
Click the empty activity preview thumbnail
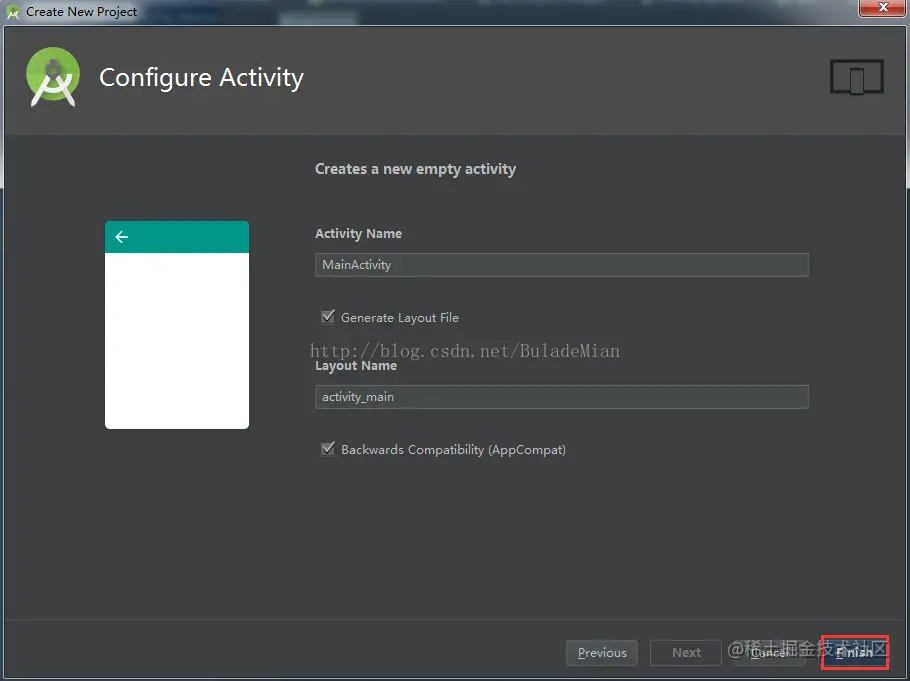click(177, 325)
